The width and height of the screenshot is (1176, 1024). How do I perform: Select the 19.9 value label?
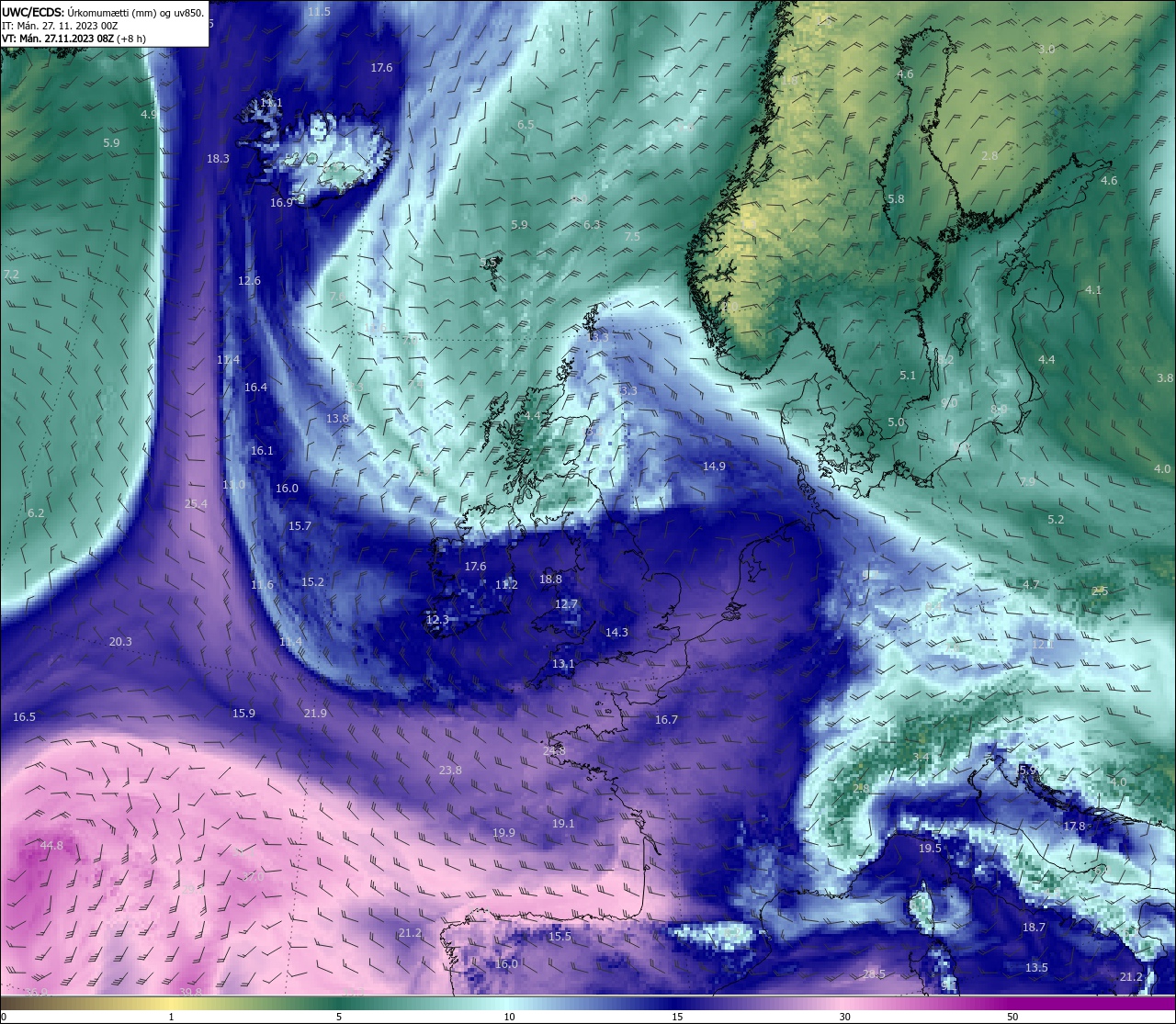pos(503,833)
